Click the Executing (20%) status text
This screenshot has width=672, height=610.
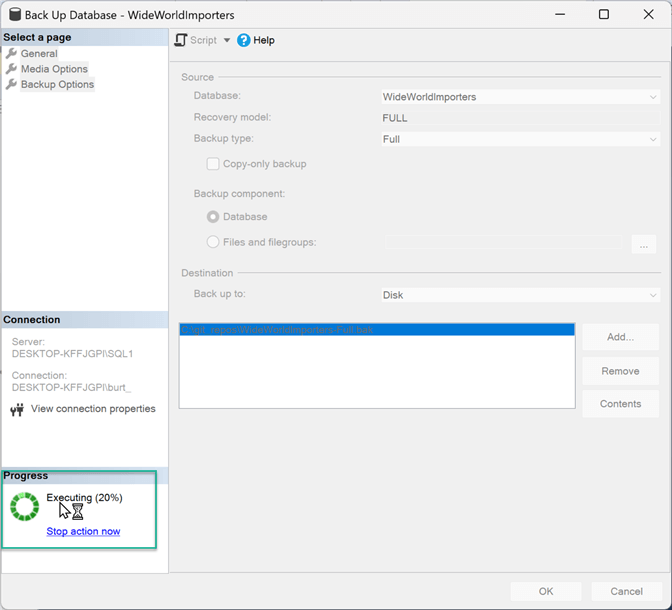tap(84, 497)
